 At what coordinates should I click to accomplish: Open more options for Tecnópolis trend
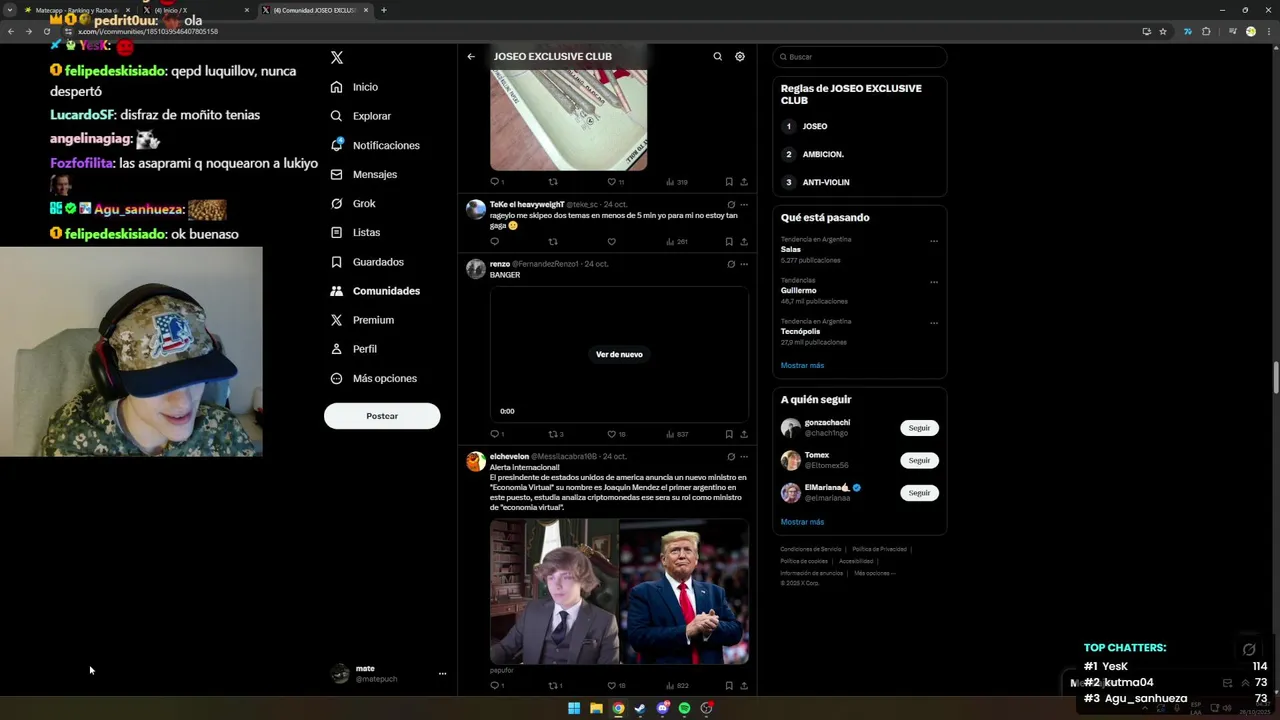pyautogui.click(x=934, y=323)
